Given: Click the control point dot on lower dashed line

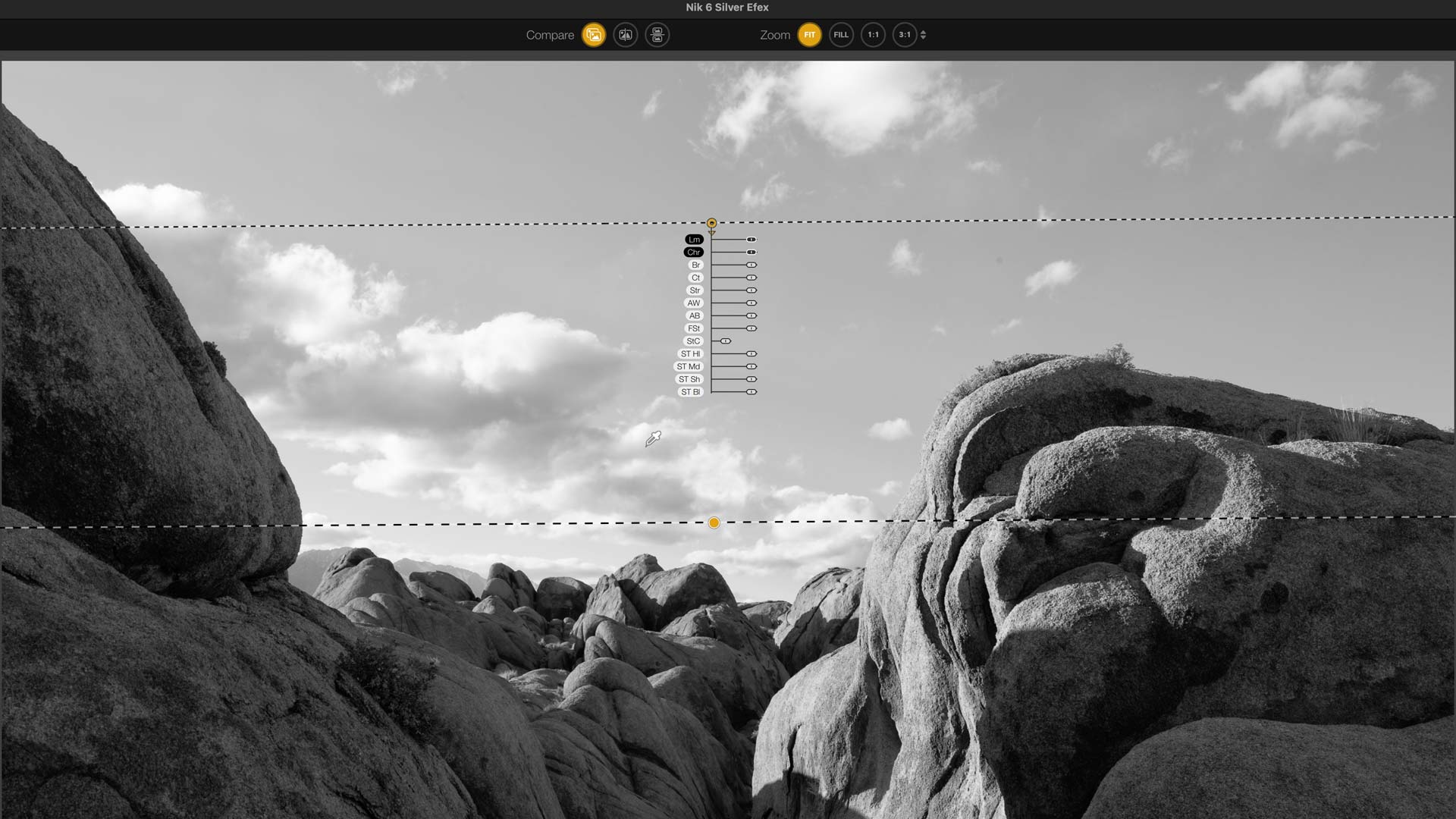Looking at the screenshot, I should click(714, 522).
